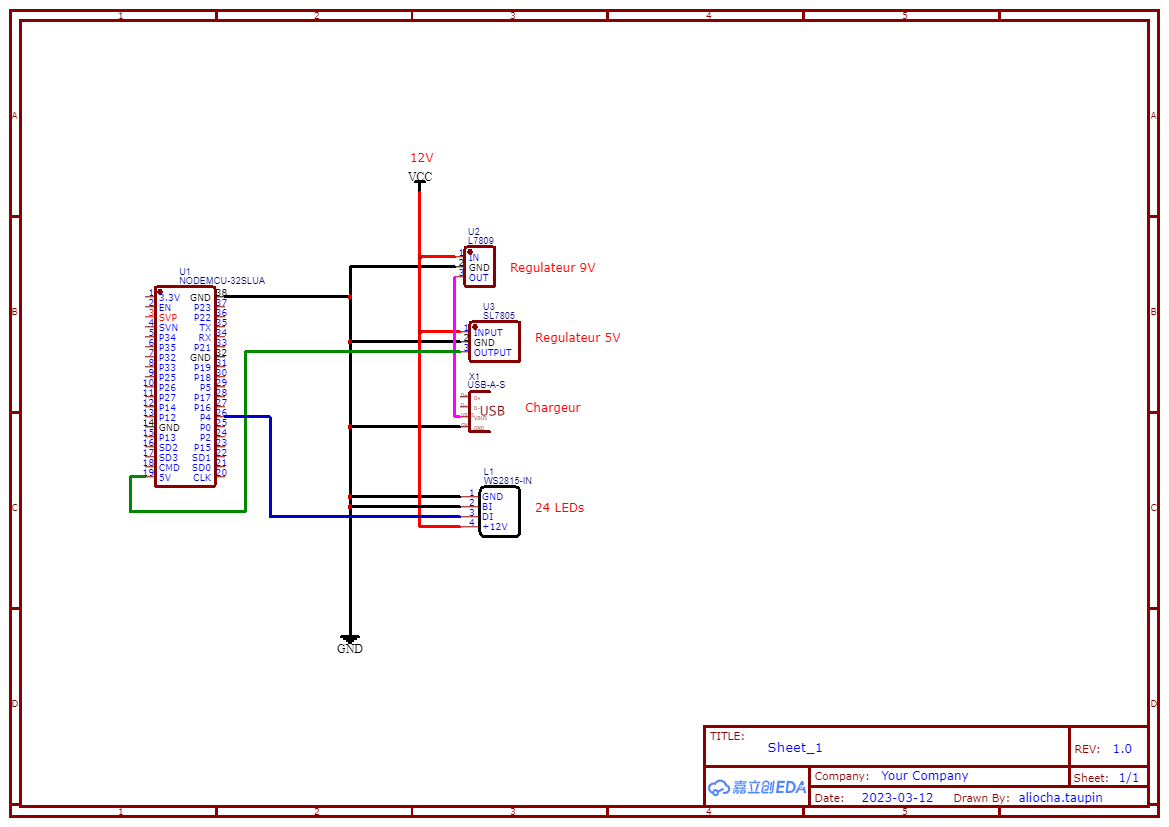Select the USB-A-S connector symbol
This screenshot has height=827, width=1169.
point(479,412)
